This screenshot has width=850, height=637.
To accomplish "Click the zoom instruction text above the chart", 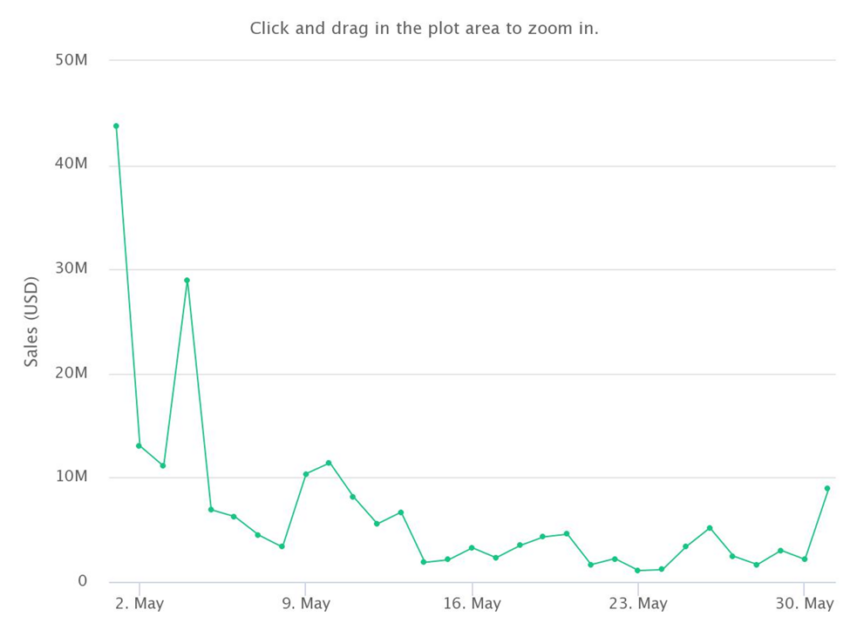I will coord(424,28).
